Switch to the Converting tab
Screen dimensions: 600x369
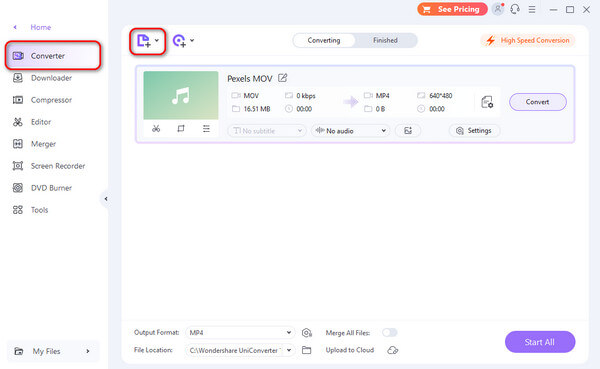(324, 40)
